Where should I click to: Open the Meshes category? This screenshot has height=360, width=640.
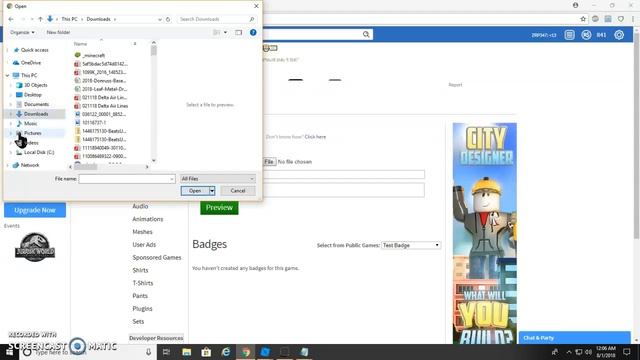coord(142,232)
